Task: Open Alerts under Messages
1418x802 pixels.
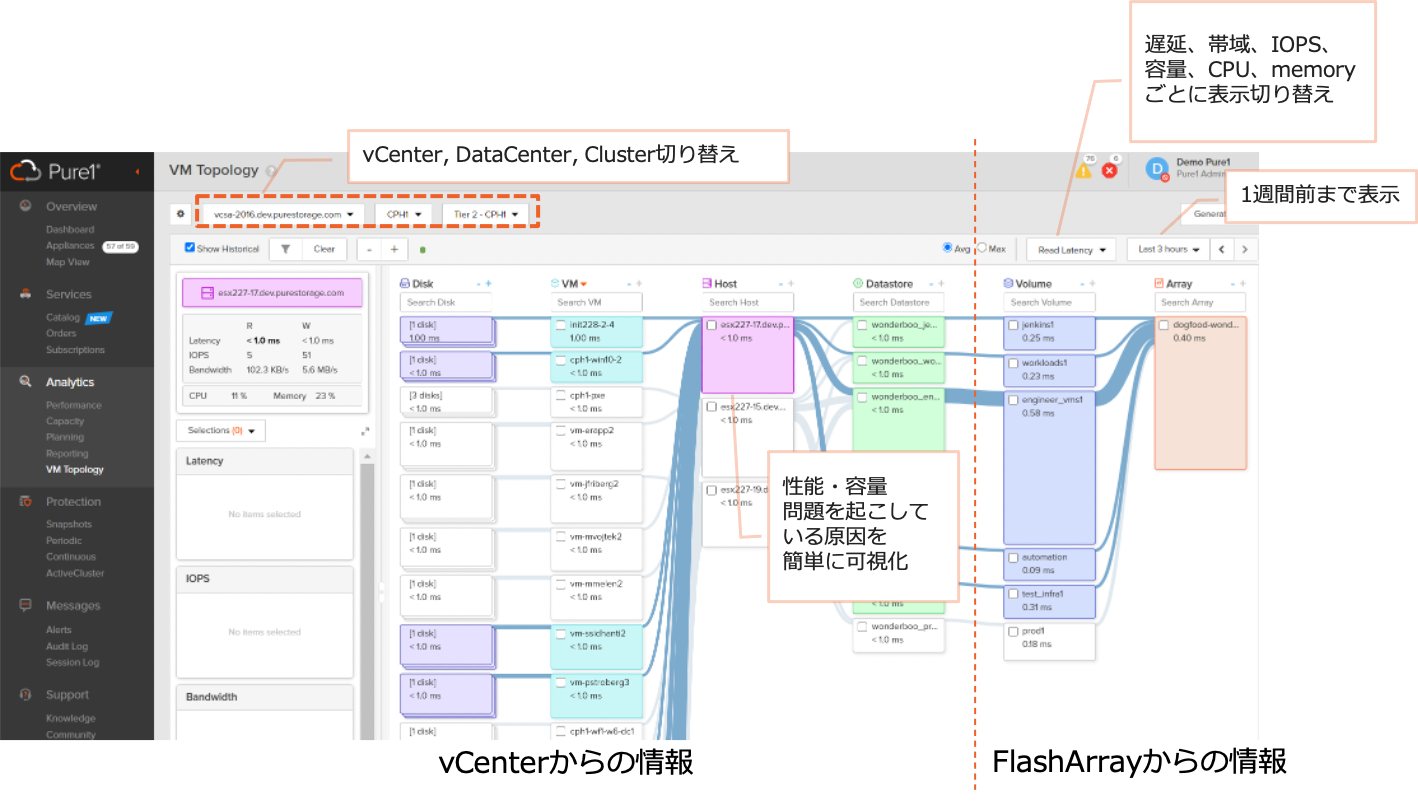Action: click(59, 630)
